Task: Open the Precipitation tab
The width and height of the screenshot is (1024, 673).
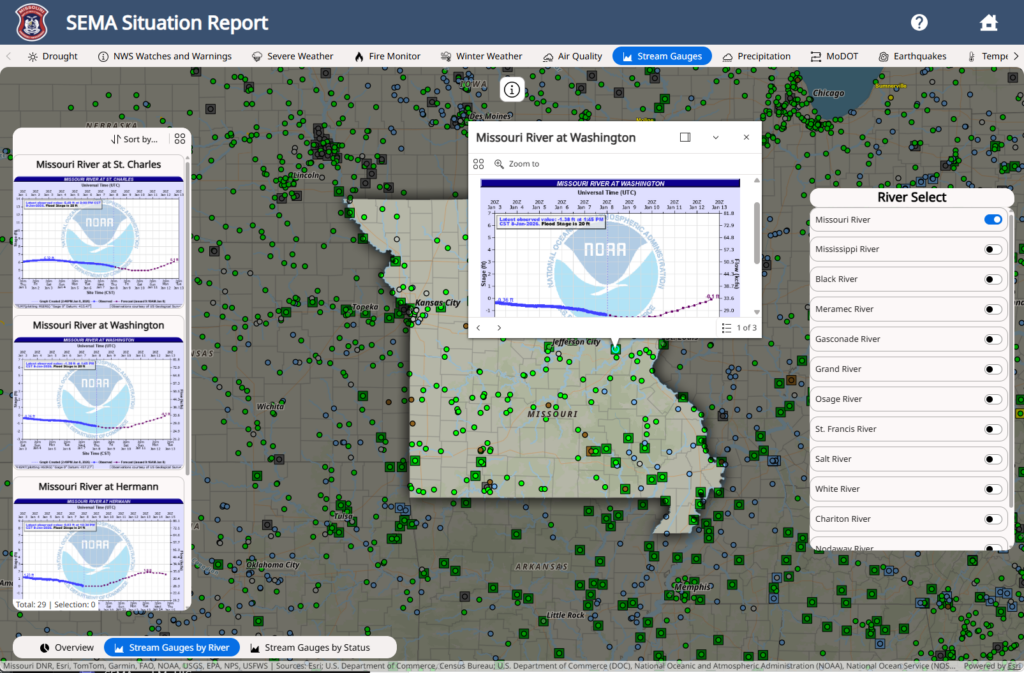Action: 756,56
